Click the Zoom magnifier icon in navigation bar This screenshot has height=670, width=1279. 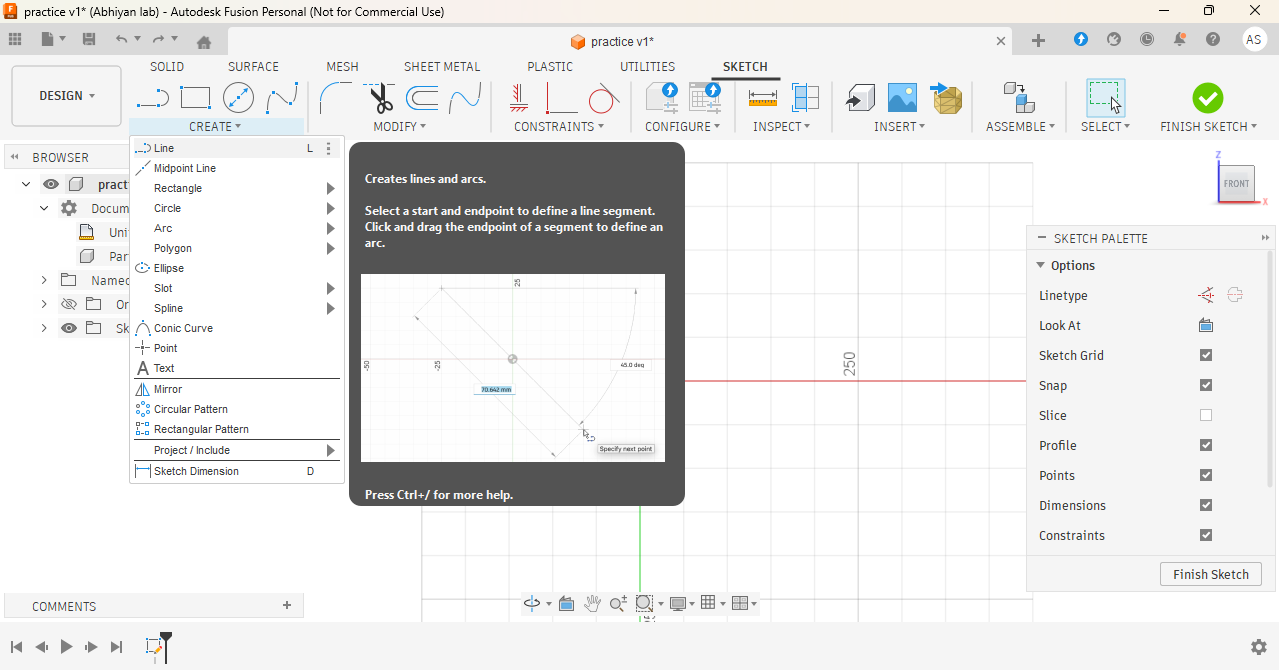618,603
